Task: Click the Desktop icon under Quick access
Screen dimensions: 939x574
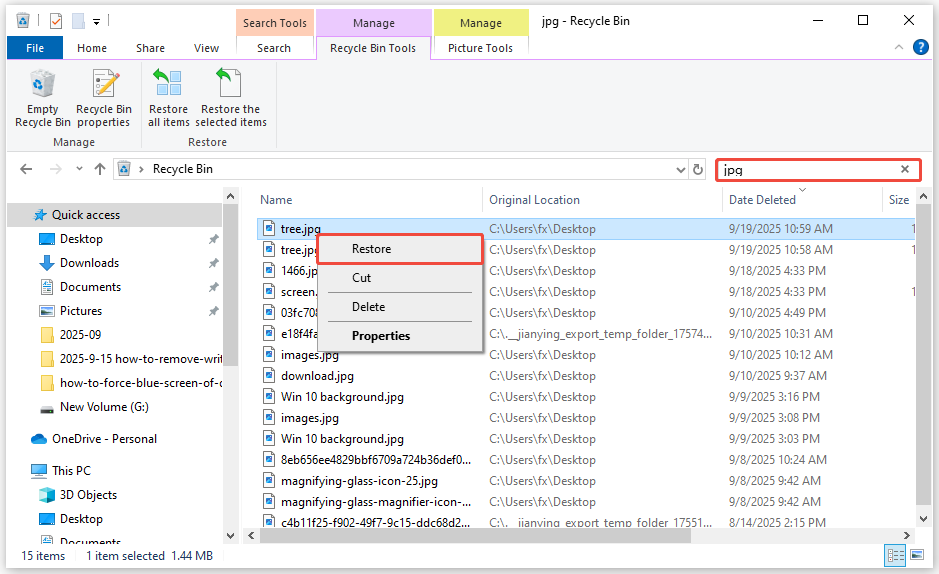Action: click(x=47, y=239)
